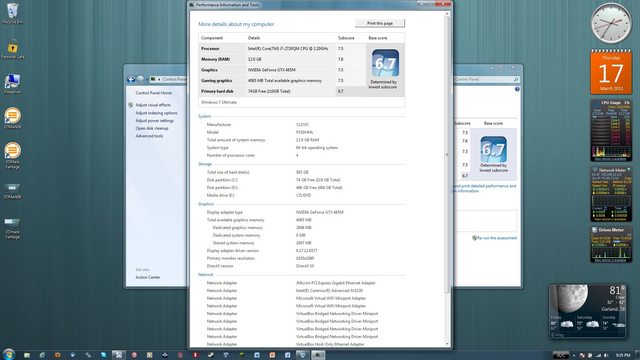The width and height of the screenshot is (640, 360).
Task: Click the CPU Usage gadget
Action: point(611,130)
